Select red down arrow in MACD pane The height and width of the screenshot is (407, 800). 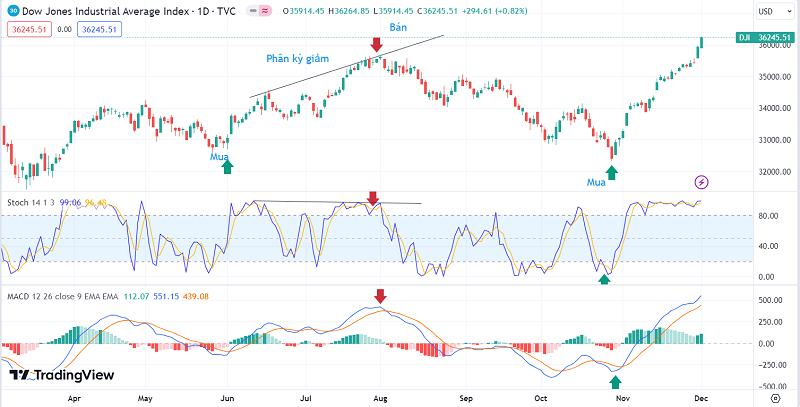pyautogui.click(x=379, y=296)
